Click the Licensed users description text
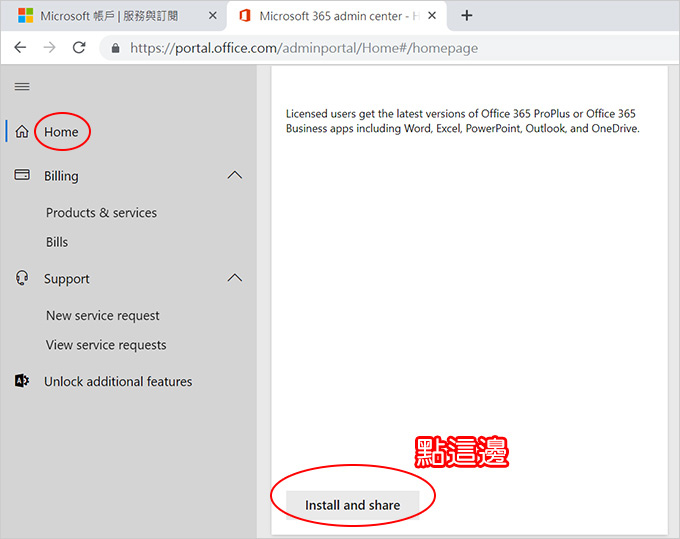This screenshot has height=539, width=680. tap(462, 121)
